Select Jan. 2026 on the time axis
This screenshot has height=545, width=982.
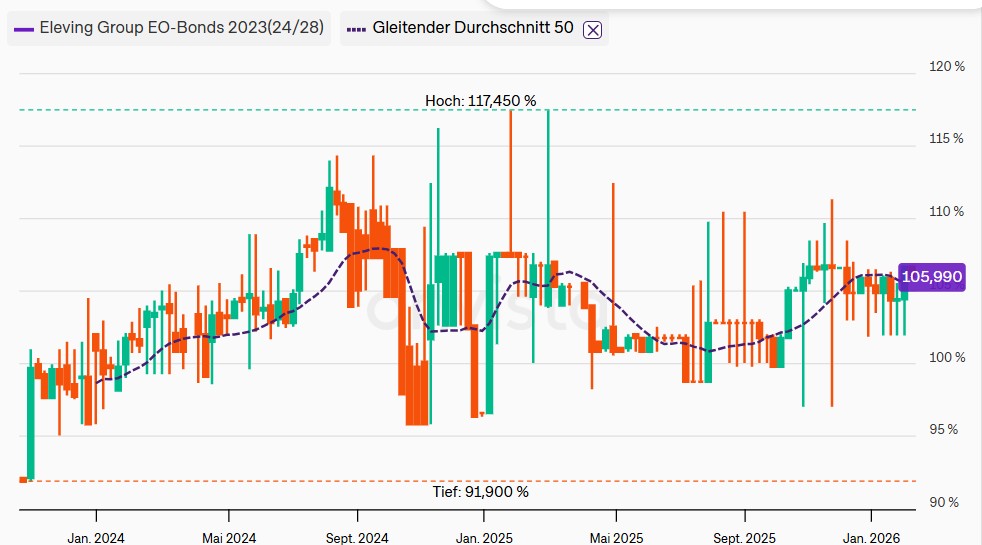(871, 538)
